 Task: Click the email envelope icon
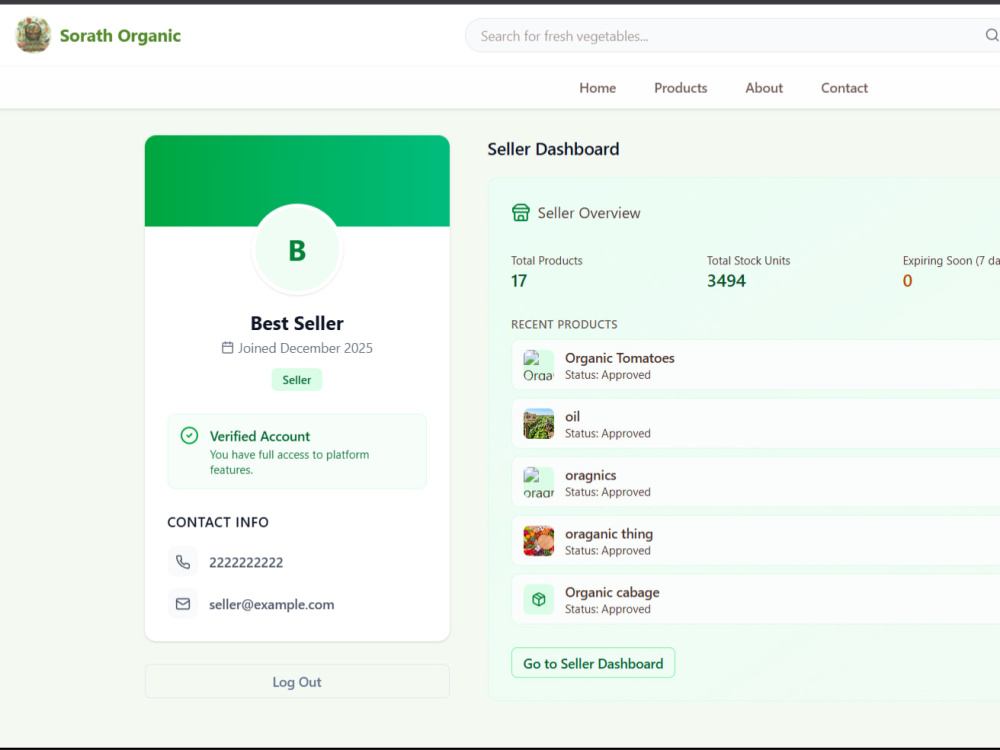click(183, 603)
